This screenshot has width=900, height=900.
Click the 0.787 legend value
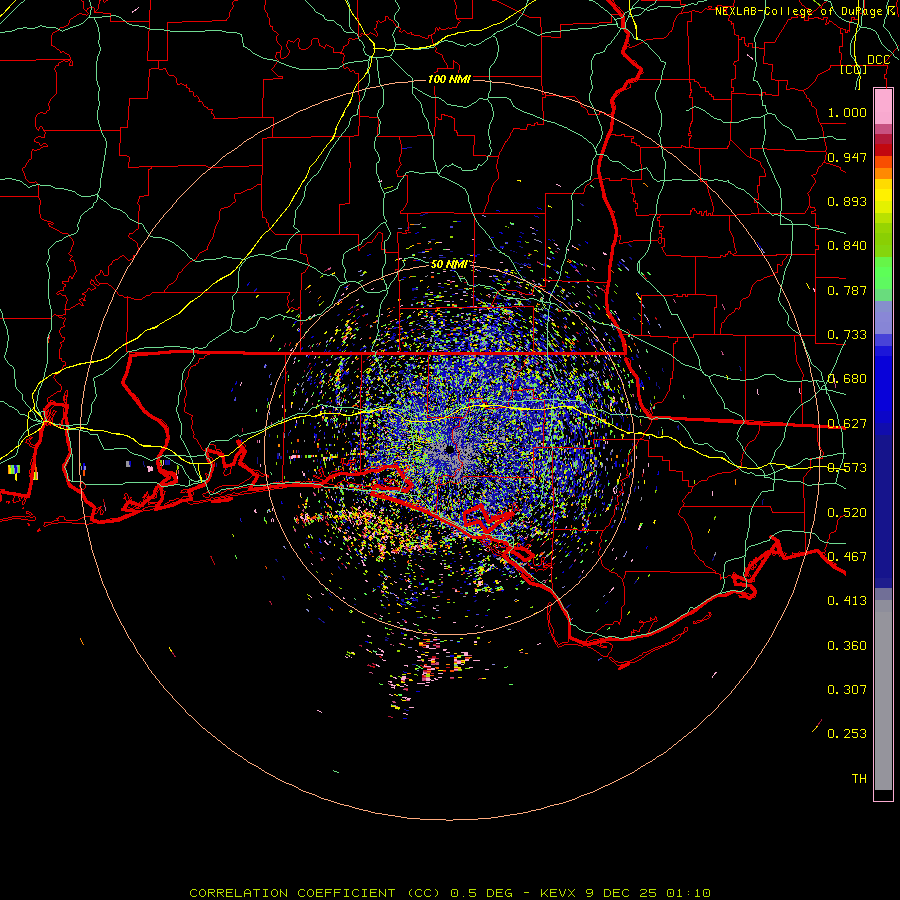pos(847,290)
